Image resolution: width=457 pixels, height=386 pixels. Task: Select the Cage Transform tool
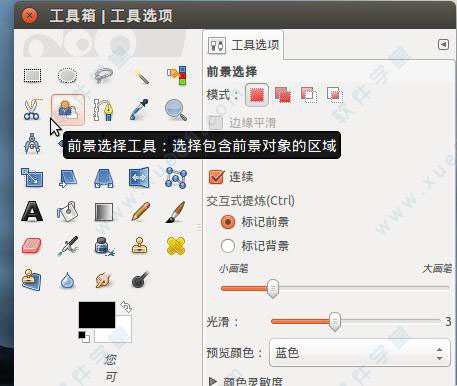(x=176, y=178)
